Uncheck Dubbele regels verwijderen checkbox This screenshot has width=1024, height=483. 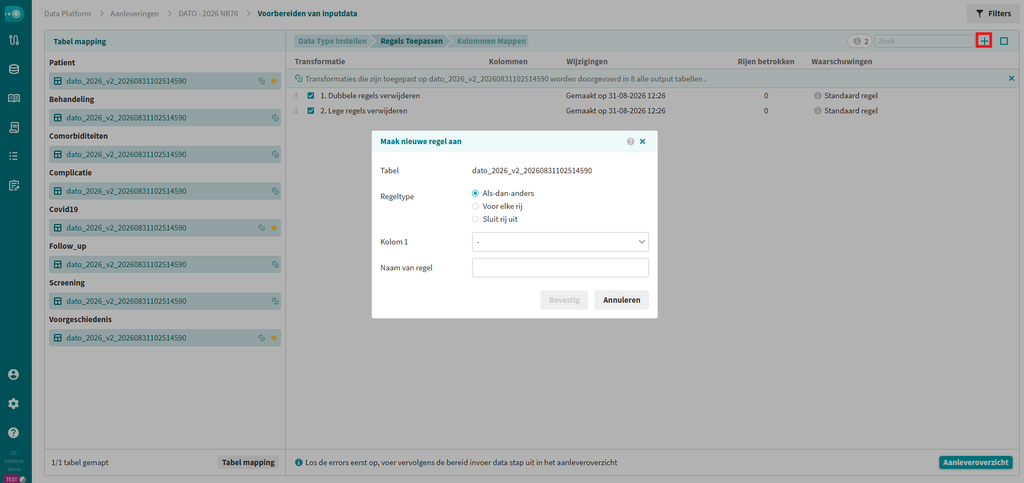point(311,95)
